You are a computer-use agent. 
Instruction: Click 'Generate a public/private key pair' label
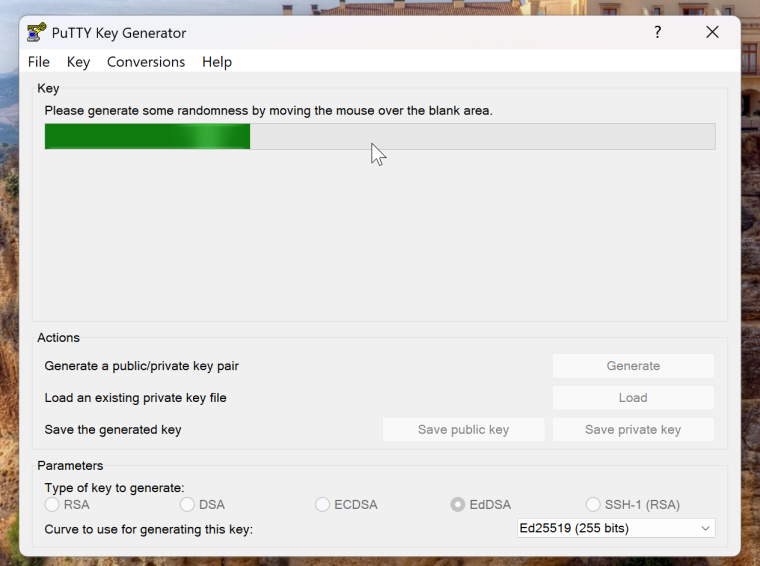tap(142, 366)
